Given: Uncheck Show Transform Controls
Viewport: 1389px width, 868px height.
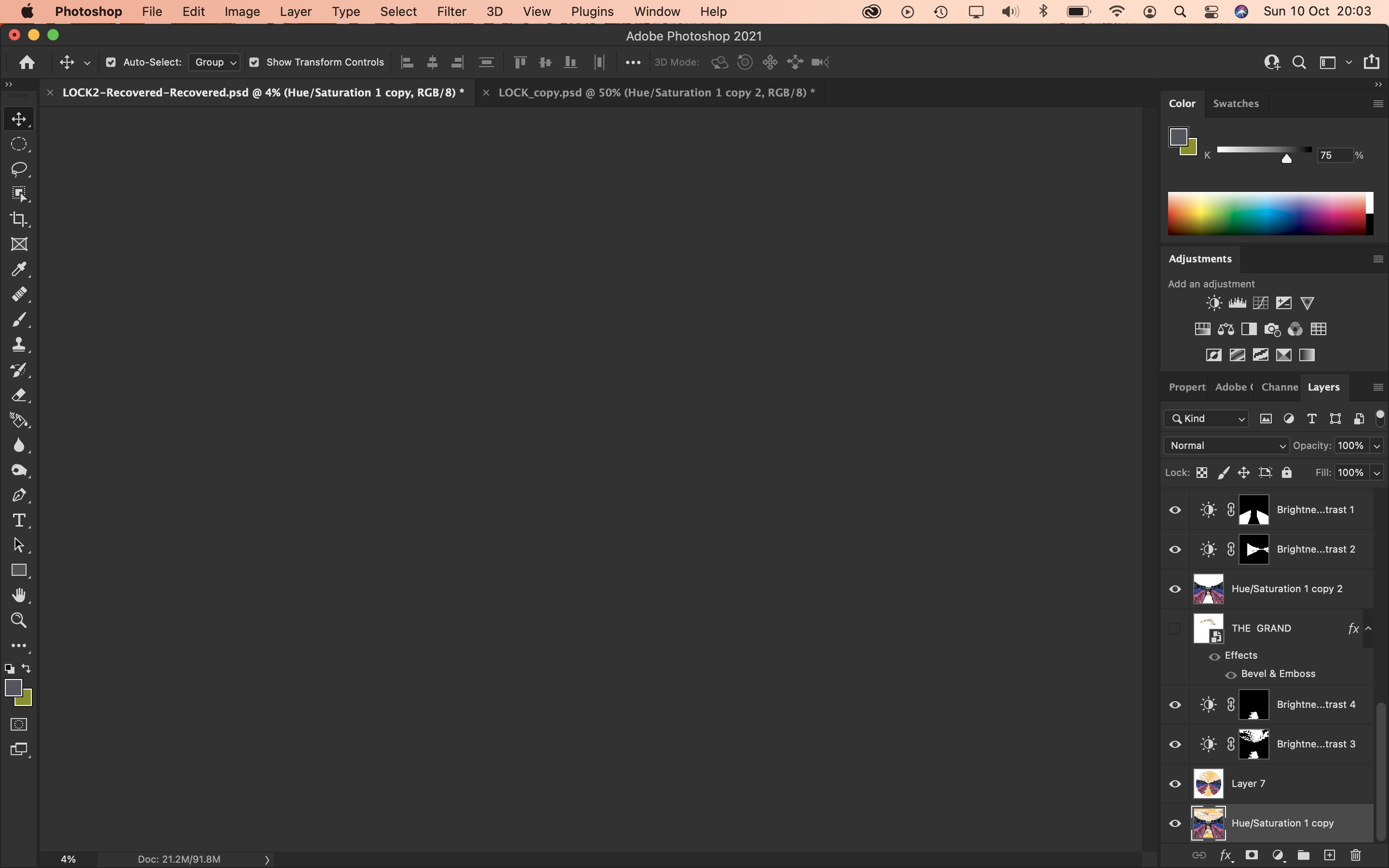Looking at the screenshot, I should (254, 62).
